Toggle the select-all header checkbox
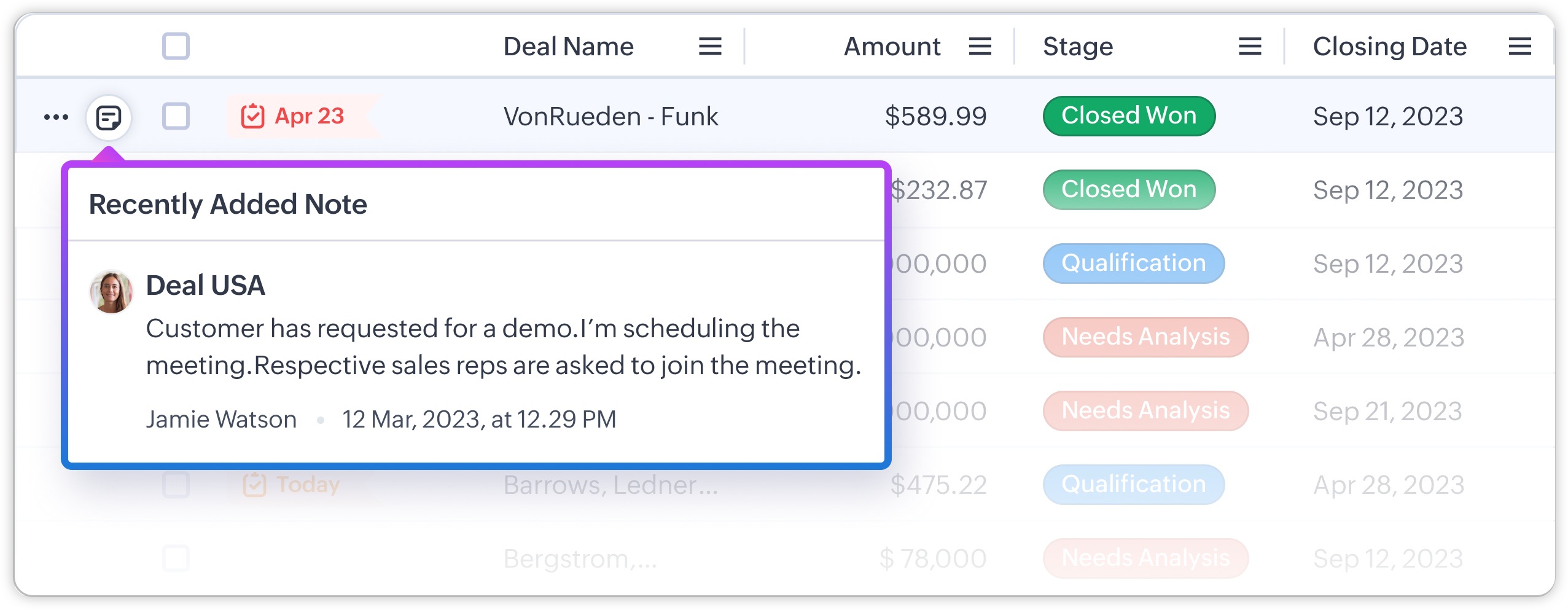This screenshot has height=610, width=1568. (176, 47)
